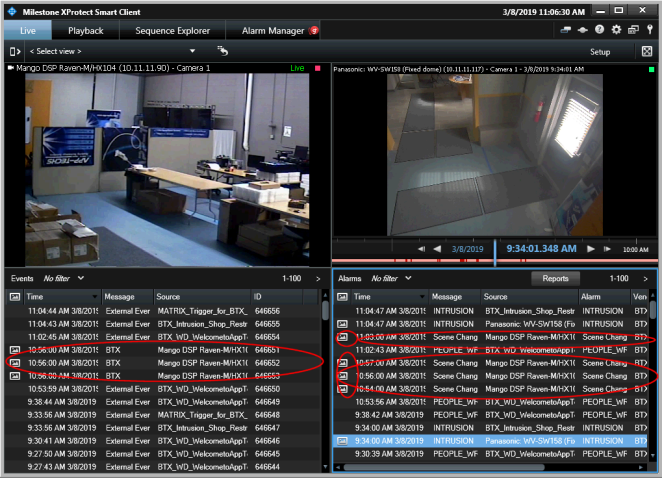The image size is (662, 478).
Task: Click the Message column header in Events
Action: (x=127, y=297)
